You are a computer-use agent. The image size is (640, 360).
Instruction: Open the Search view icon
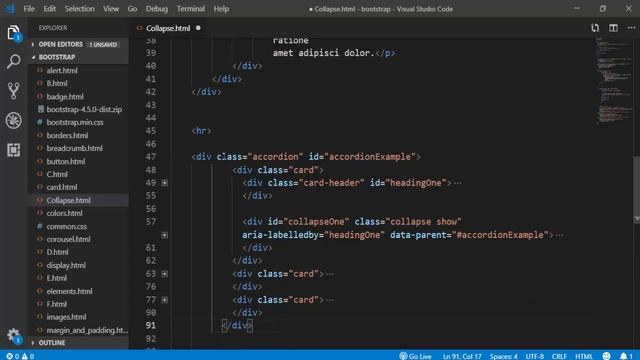(x=13, y=62)
